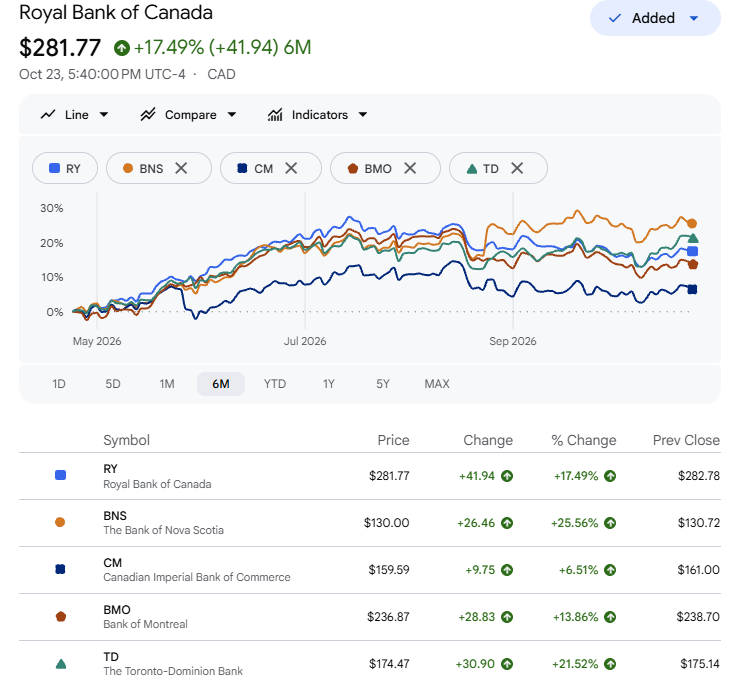This screenshot has height=680, width=736.
Task: Click the up arrow beside +17.49% in table
Action: point(610,476)
